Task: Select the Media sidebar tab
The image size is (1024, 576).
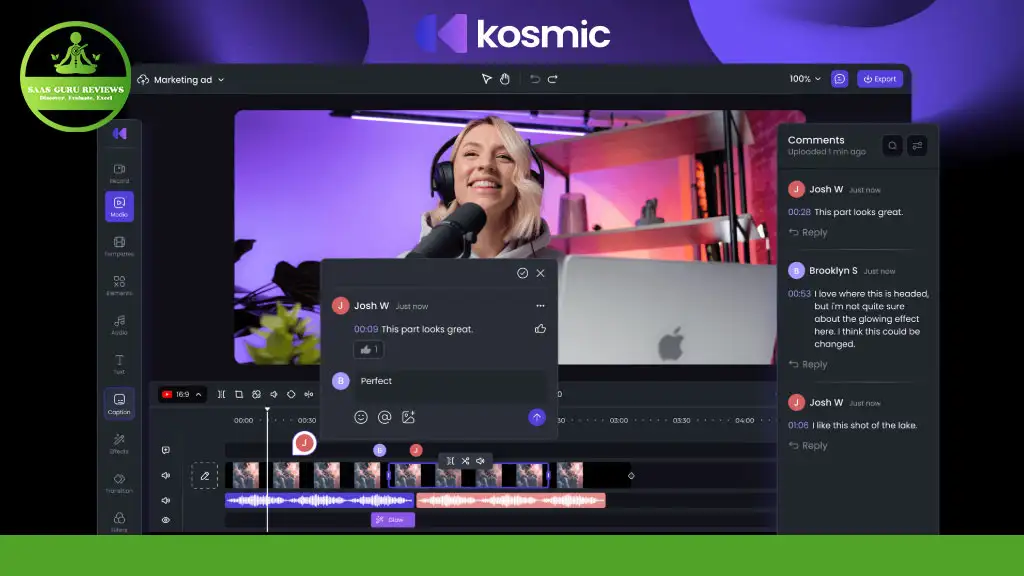Action: [x=120, y=206]
